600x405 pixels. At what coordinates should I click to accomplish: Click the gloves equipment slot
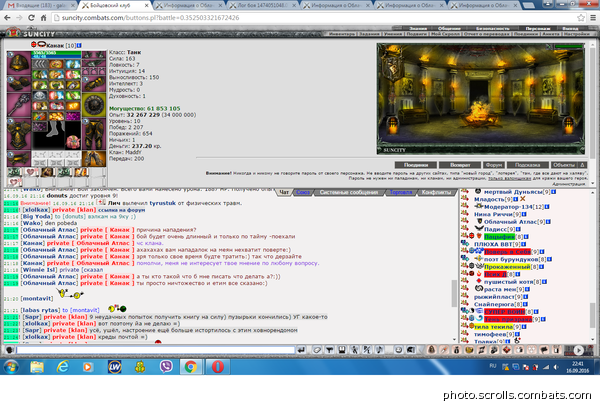(x=18, y=84)
